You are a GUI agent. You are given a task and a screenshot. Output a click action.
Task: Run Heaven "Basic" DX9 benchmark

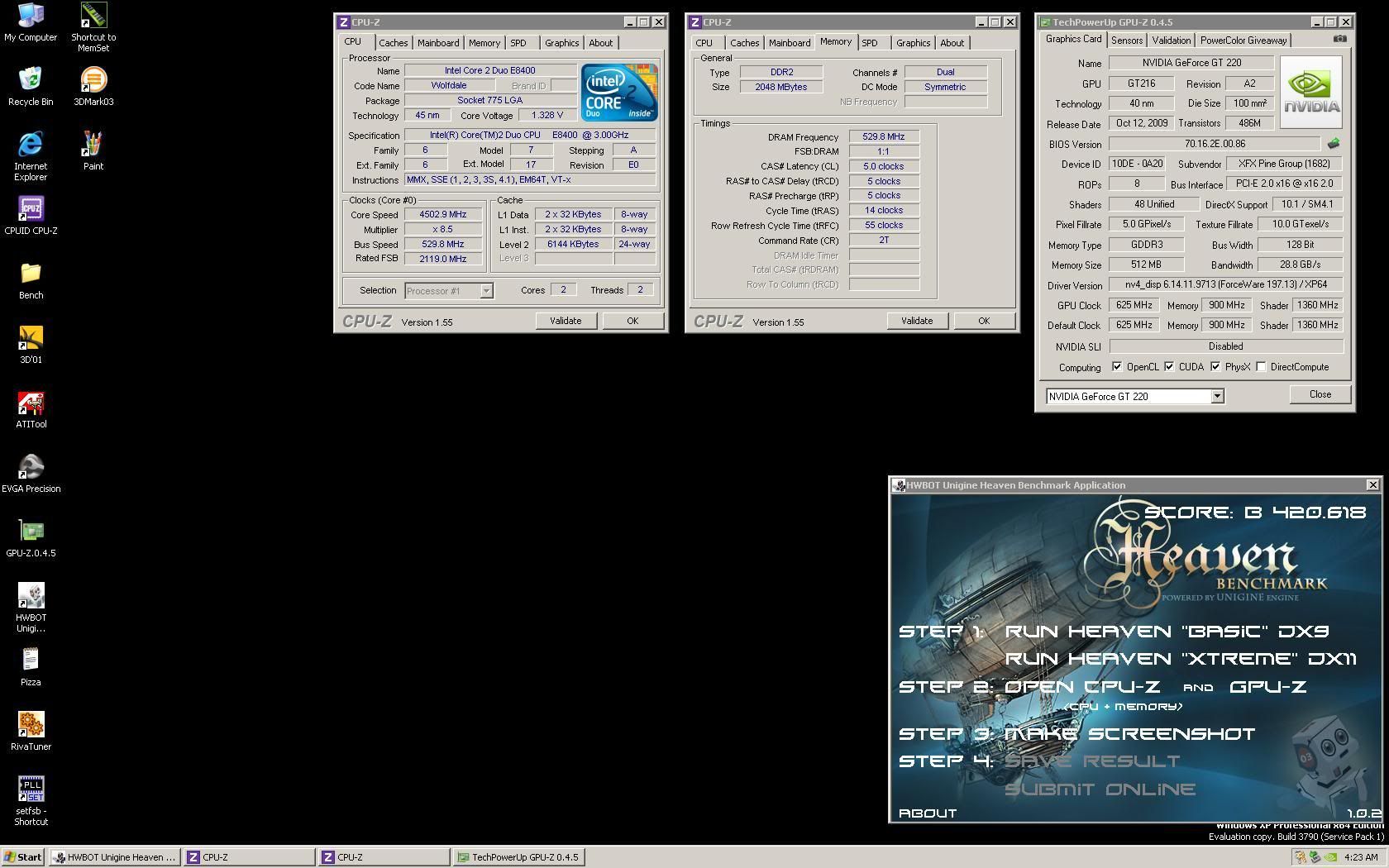pos(1167,632)
